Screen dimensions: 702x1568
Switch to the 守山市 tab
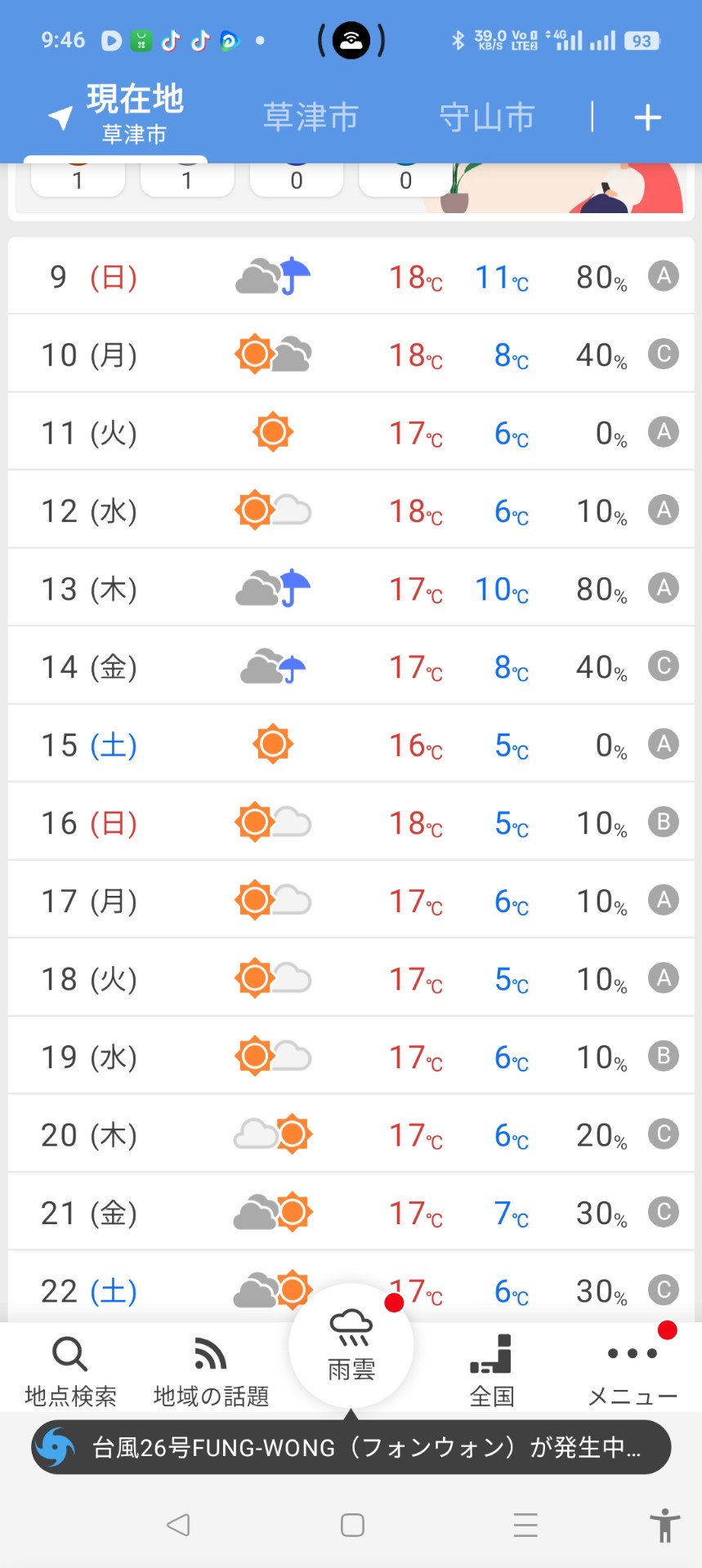(487, 118)
